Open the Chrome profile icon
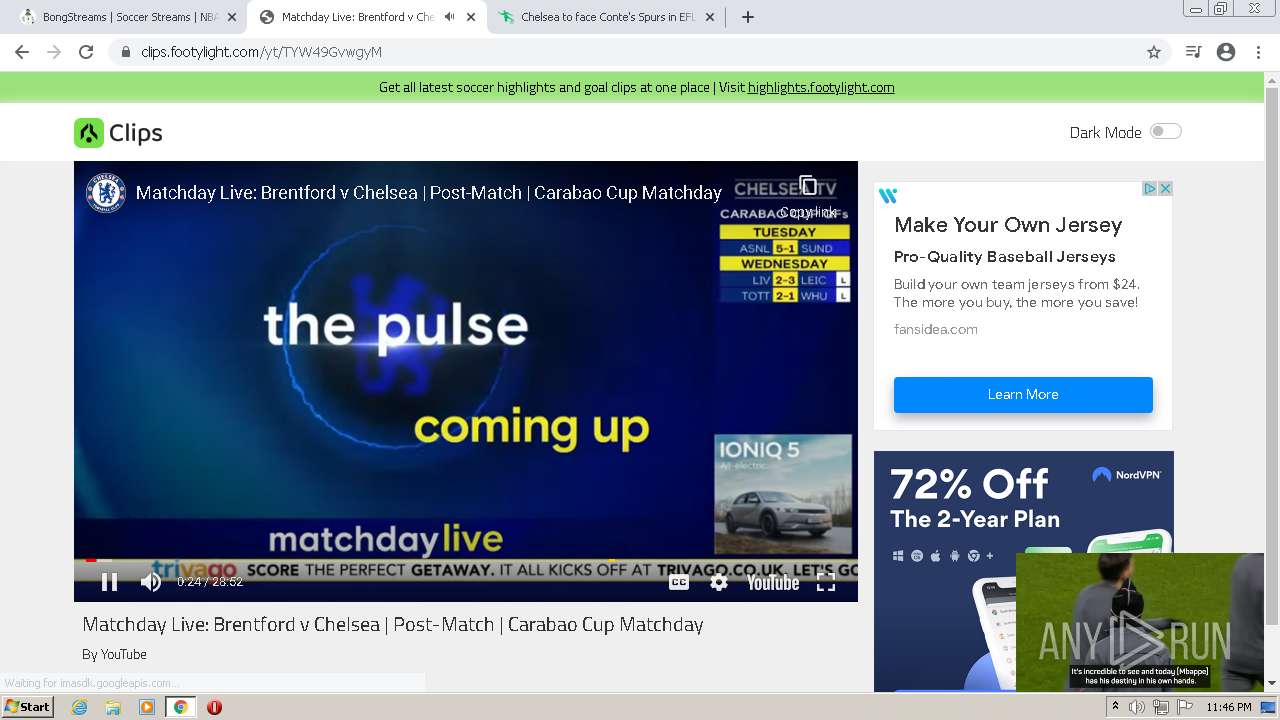 1226,52
